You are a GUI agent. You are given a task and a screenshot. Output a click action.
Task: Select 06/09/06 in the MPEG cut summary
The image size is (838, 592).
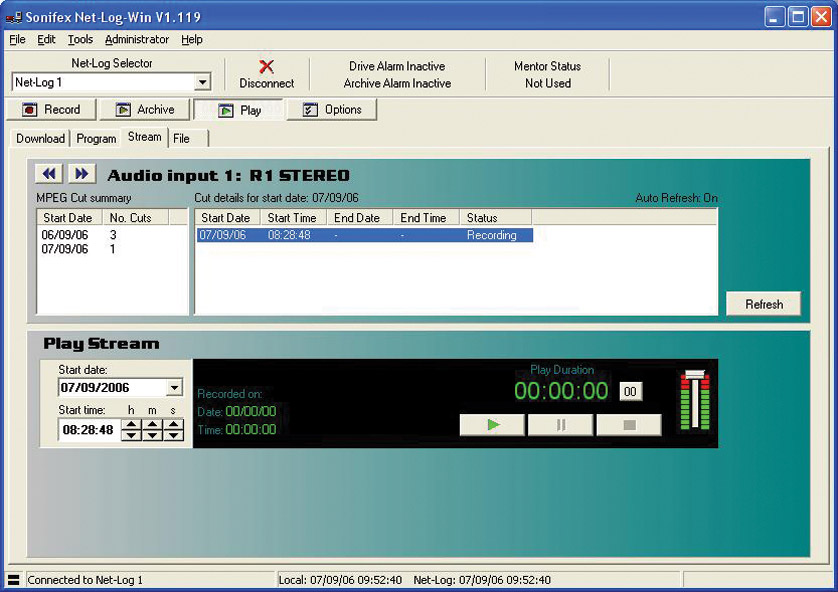click(65, 235)
